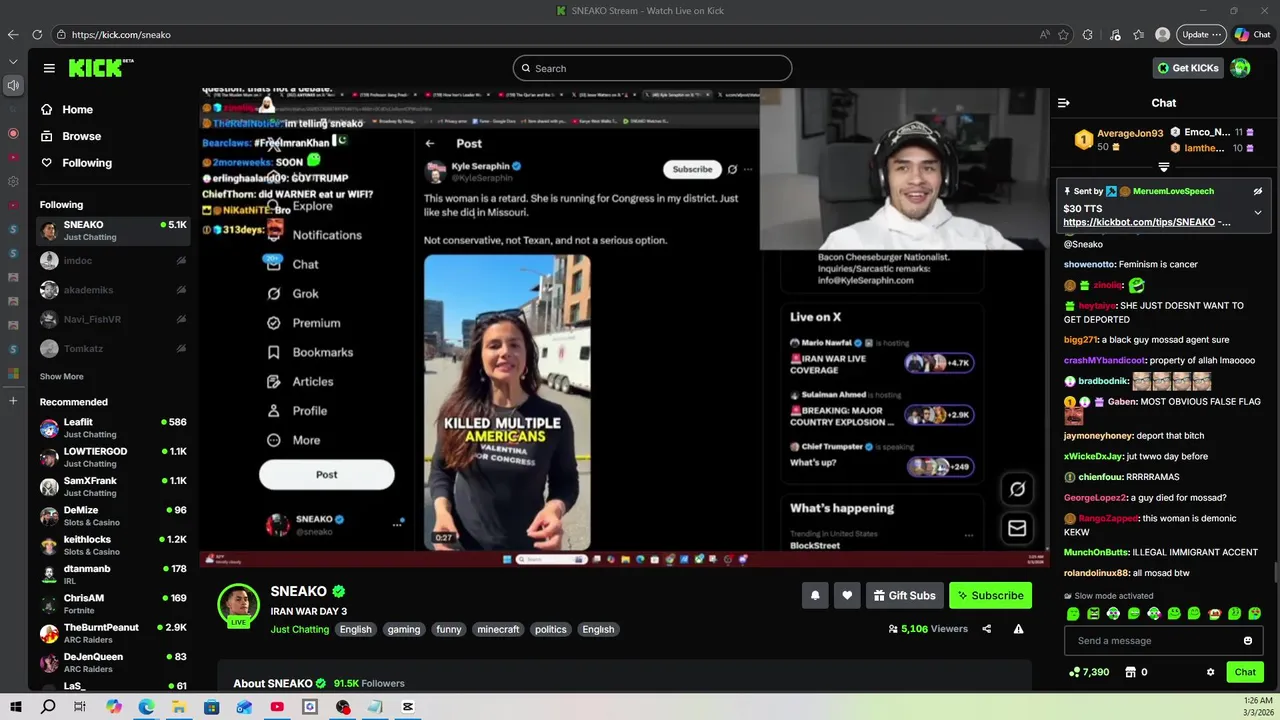
Task: Open imdoc in the Following list
Action: (x=113, y=260)
